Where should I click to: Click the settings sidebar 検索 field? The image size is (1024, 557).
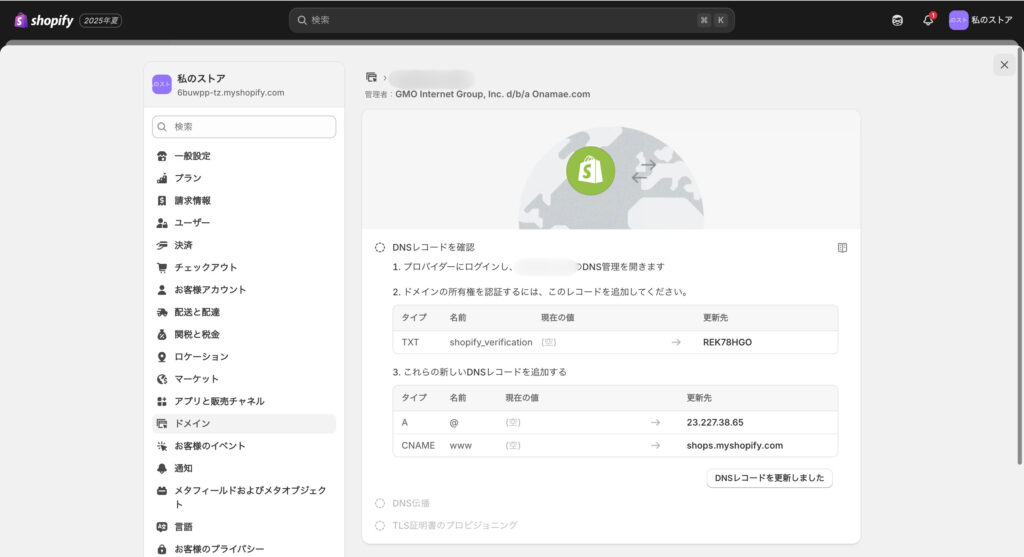point(245,127)
